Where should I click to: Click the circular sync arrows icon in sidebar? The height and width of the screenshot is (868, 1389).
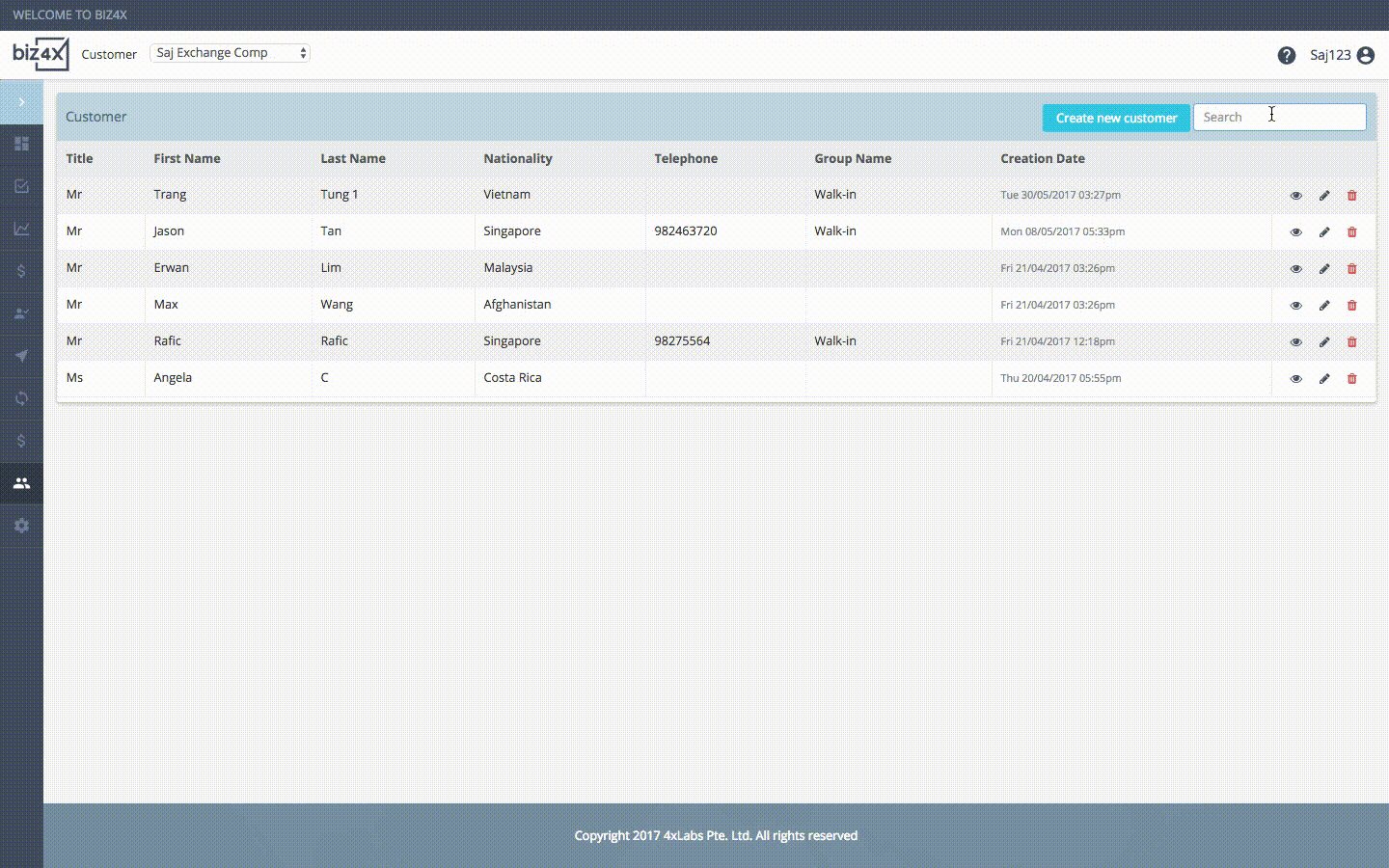click(21, 398)
